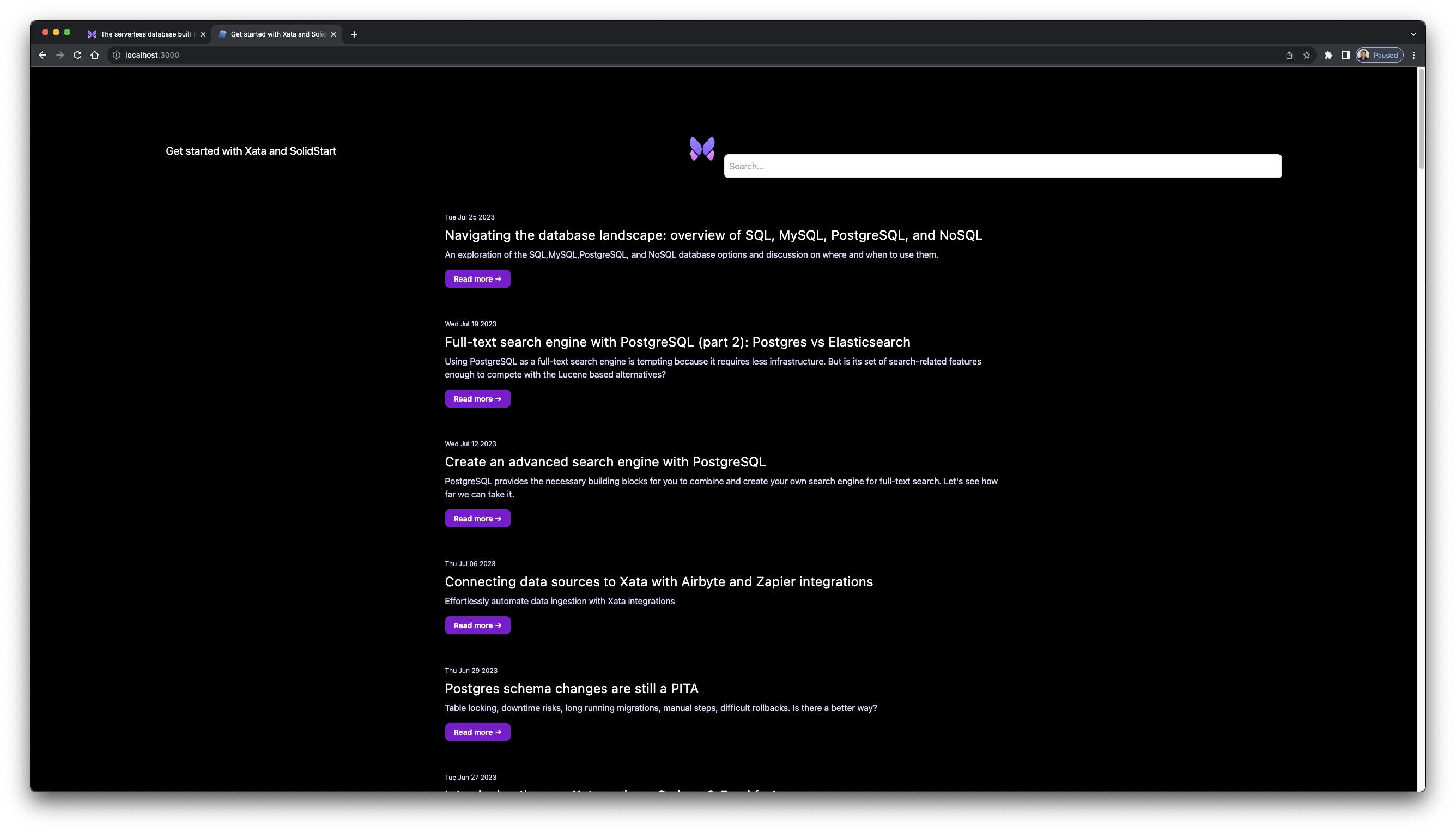Image resolution: width=1456 pixels, height=832 pixels.
Task: Open the extensions puzzle icon
Action: coord(1328,55)
